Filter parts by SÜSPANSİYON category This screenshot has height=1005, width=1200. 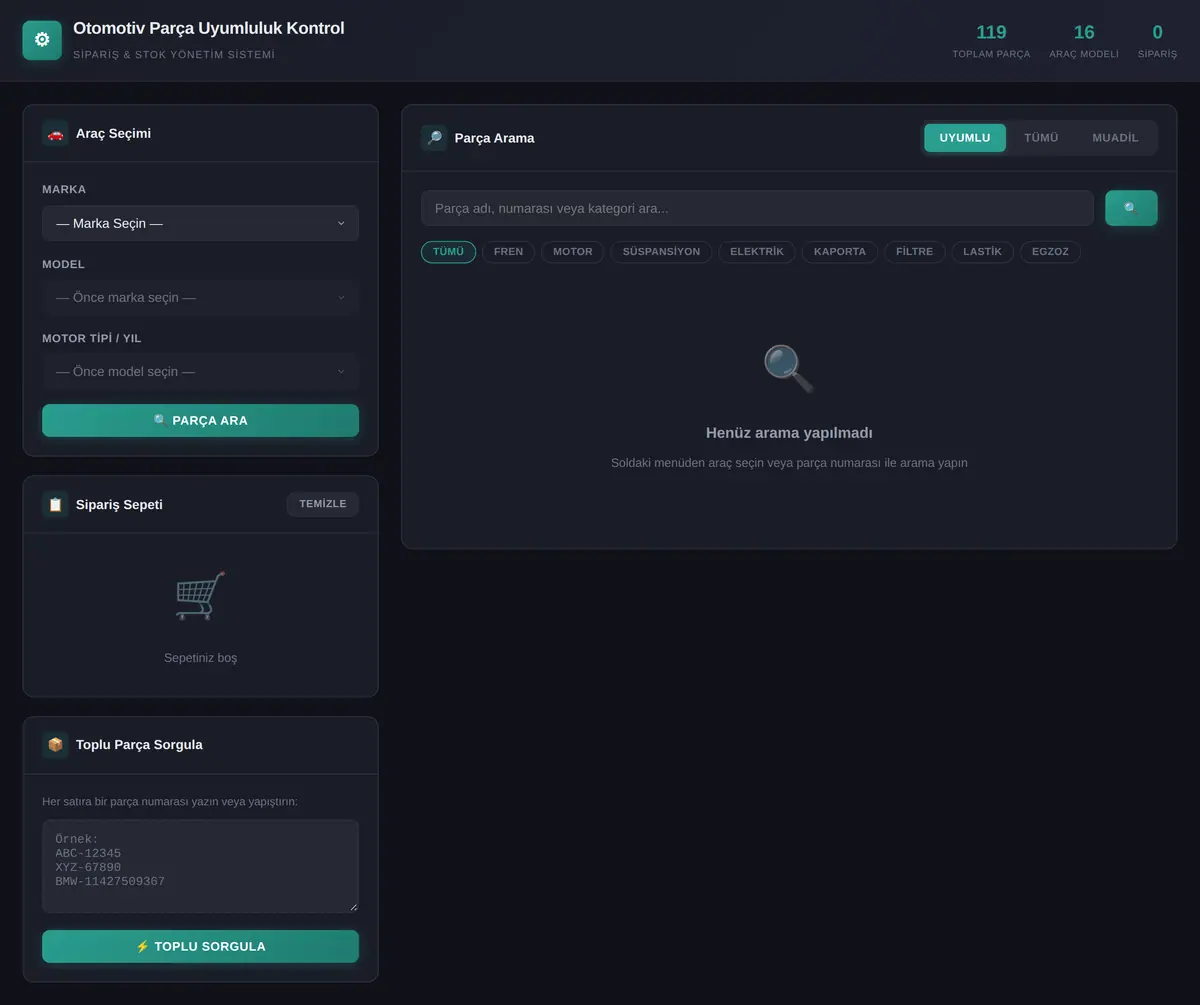click(x=661, y=252)
